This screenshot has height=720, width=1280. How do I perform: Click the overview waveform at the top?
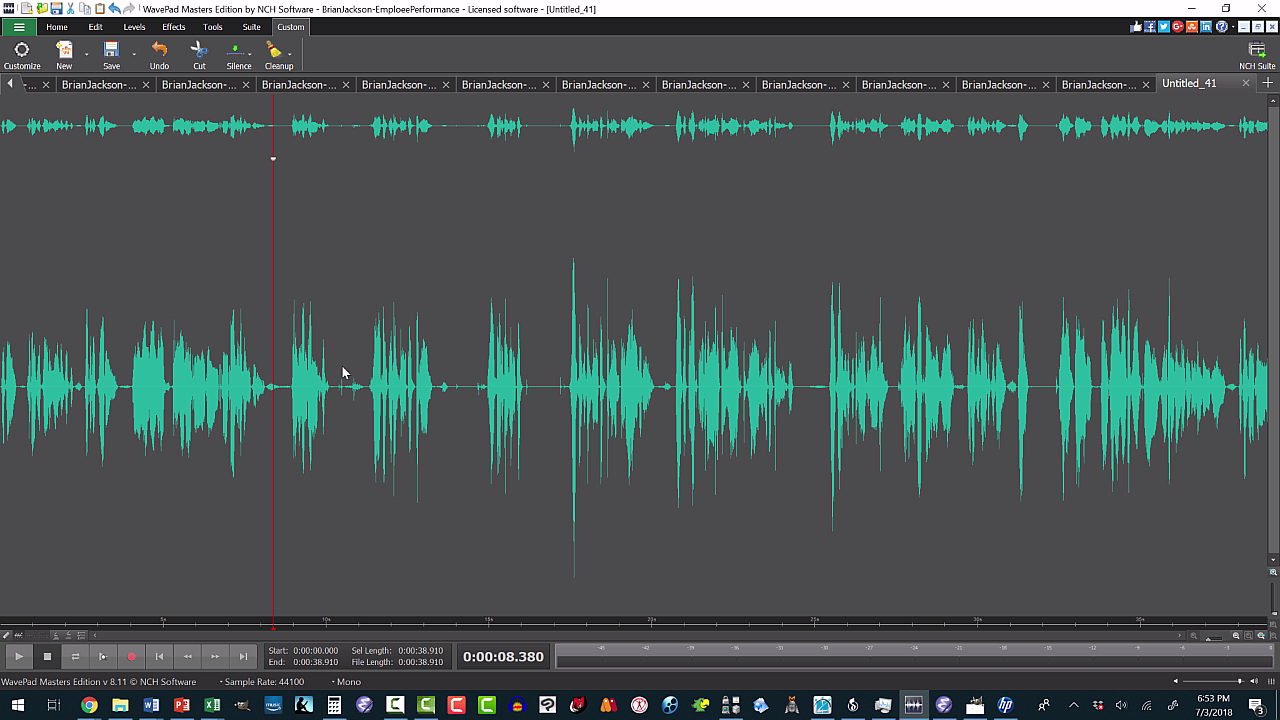(634, 126)
